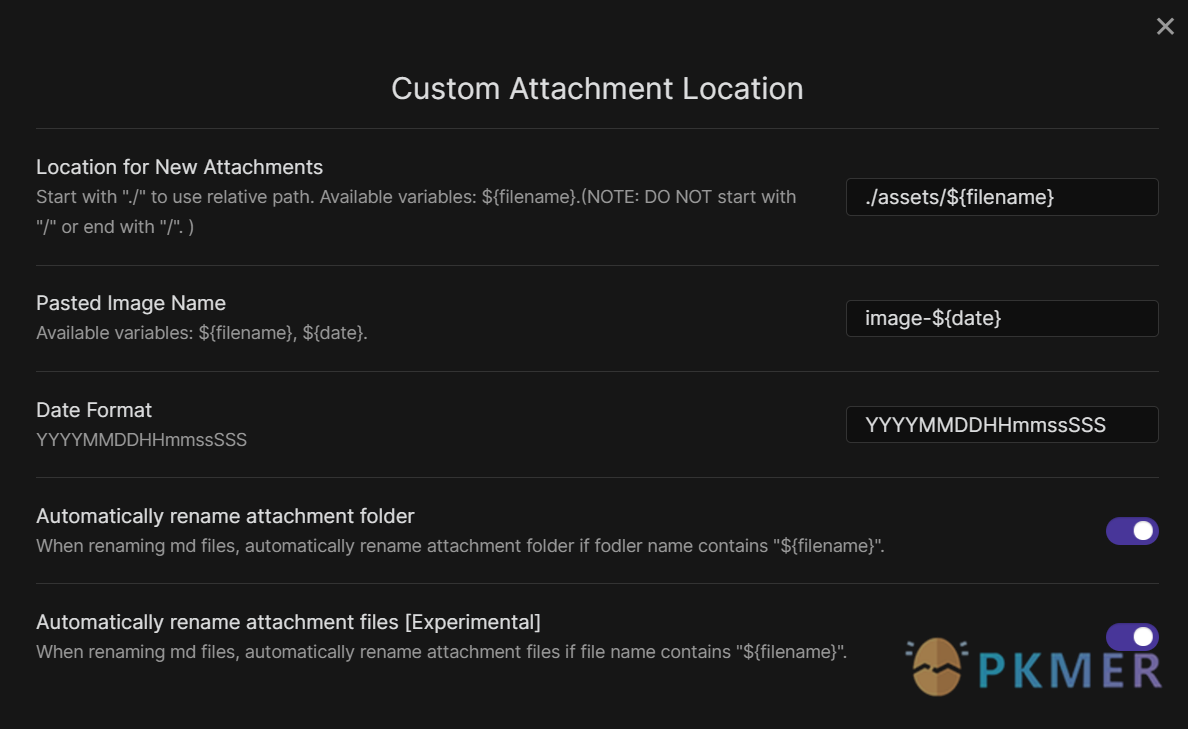This screenshot has height=729, width=1188.
Task: Click inside the YYYYMMDDHHmmssSSS format box
Action: 1001,424
